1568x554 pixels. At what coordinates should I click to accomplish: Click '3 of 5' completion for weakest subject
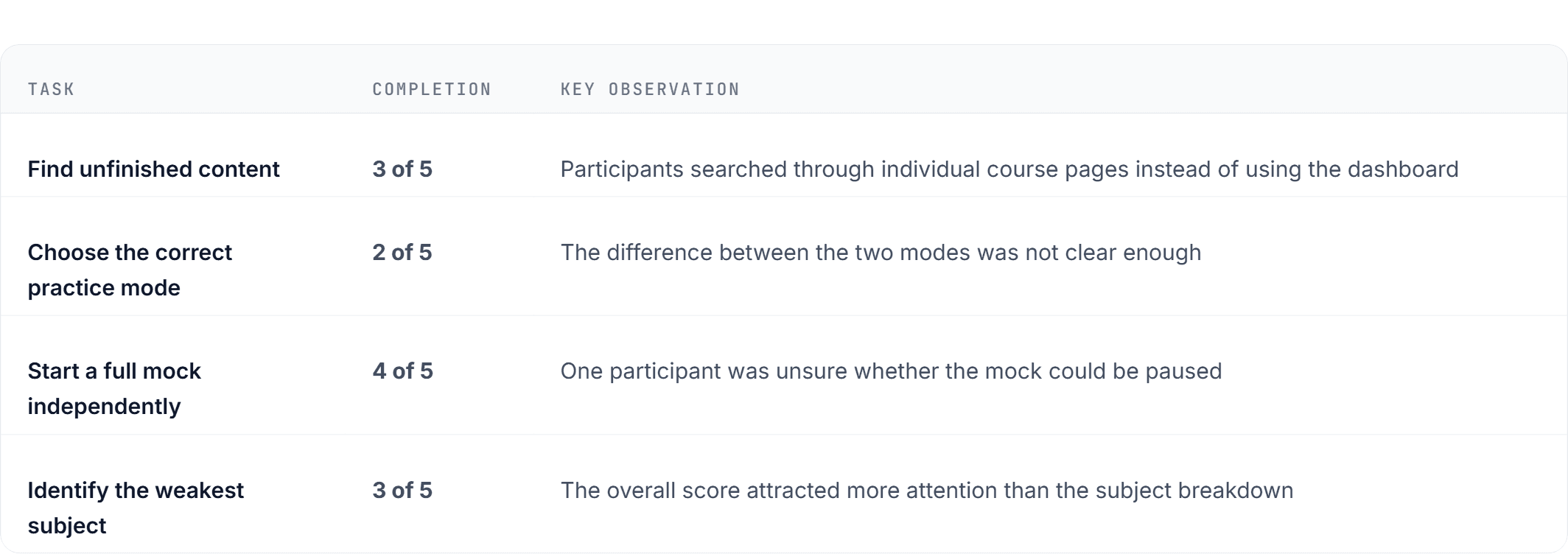[x=402, y=490]
